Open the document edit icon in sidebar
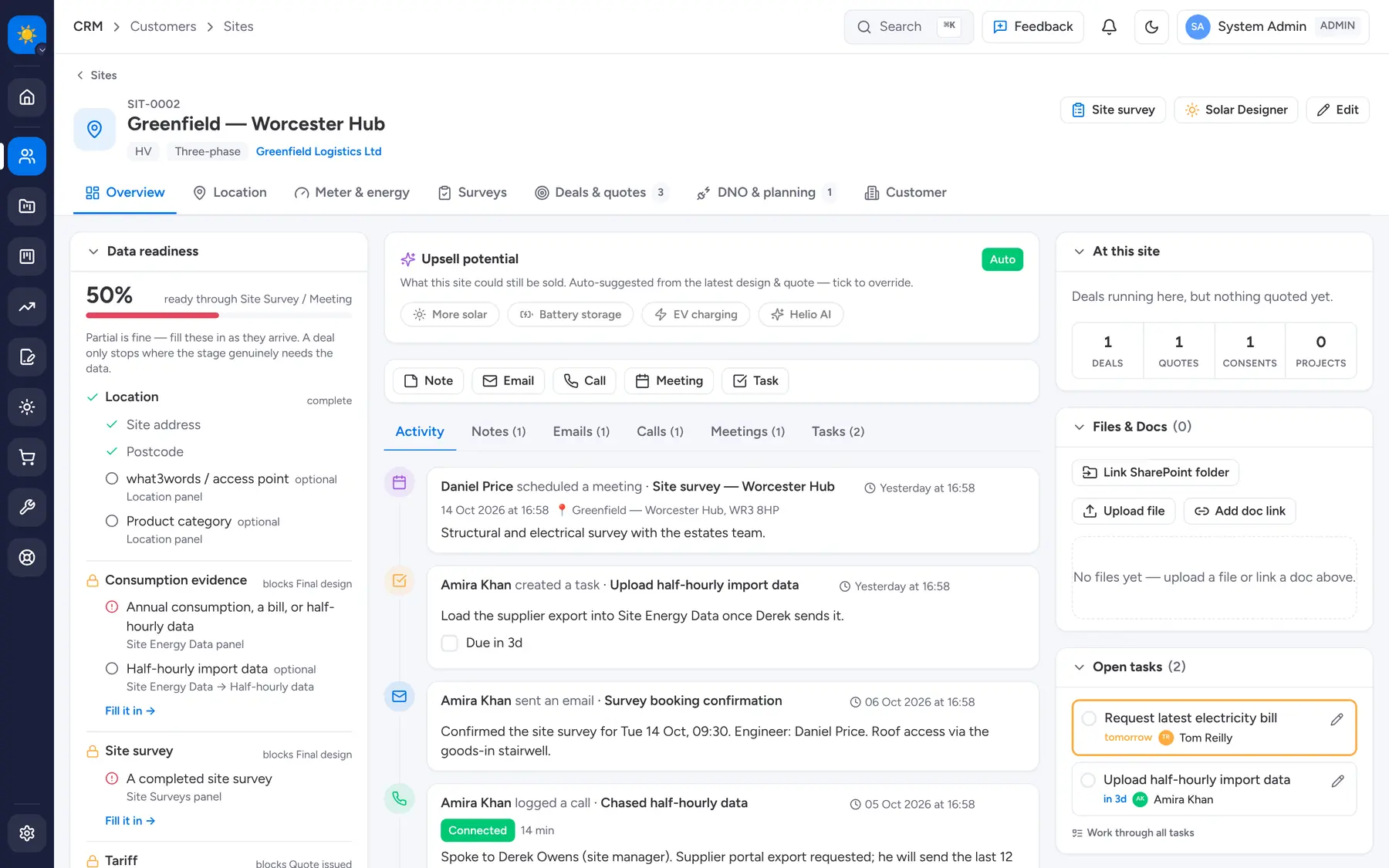Screen dimensions: 1389x868 (x=27, y=357)
